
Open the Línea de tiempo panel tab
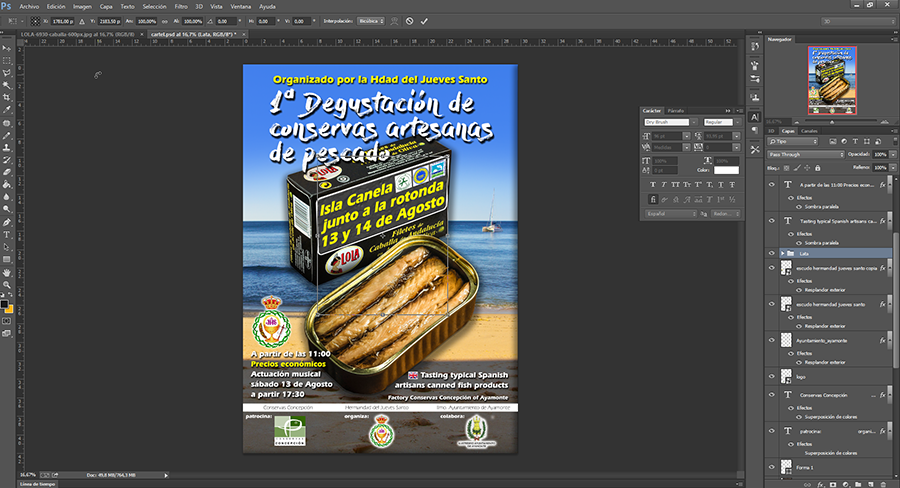38,484
